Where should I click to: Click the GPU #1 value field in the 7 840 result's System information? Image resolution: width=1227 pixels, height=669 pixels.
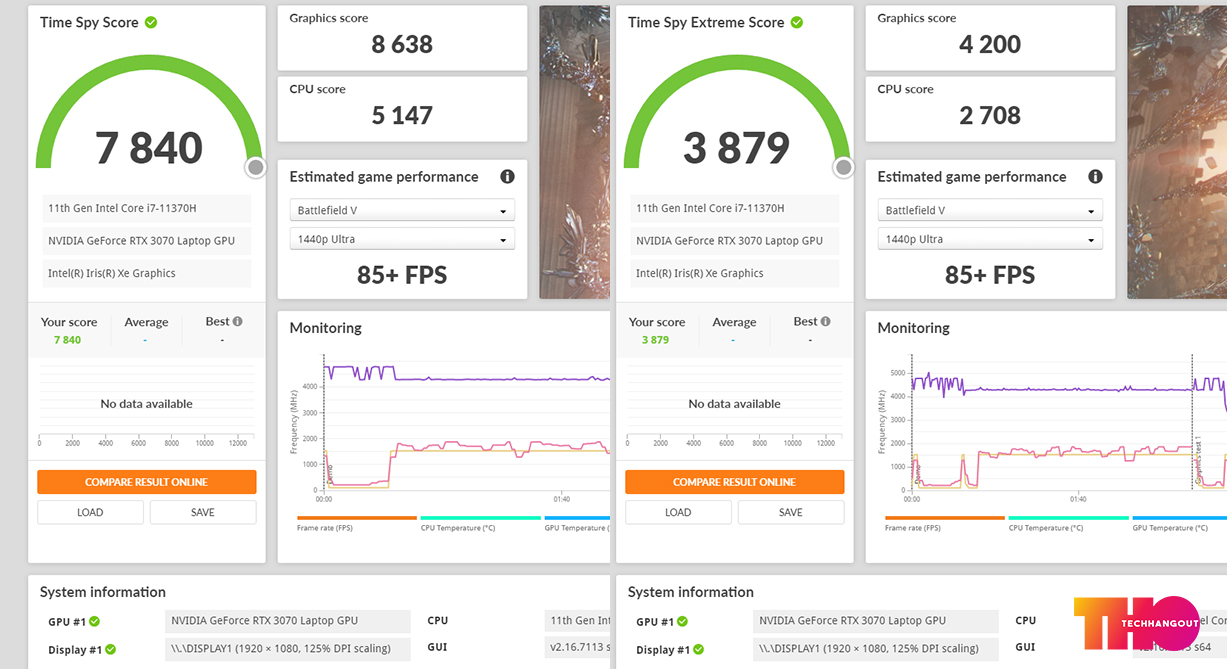pyautogui.click(x=288, y=621)
